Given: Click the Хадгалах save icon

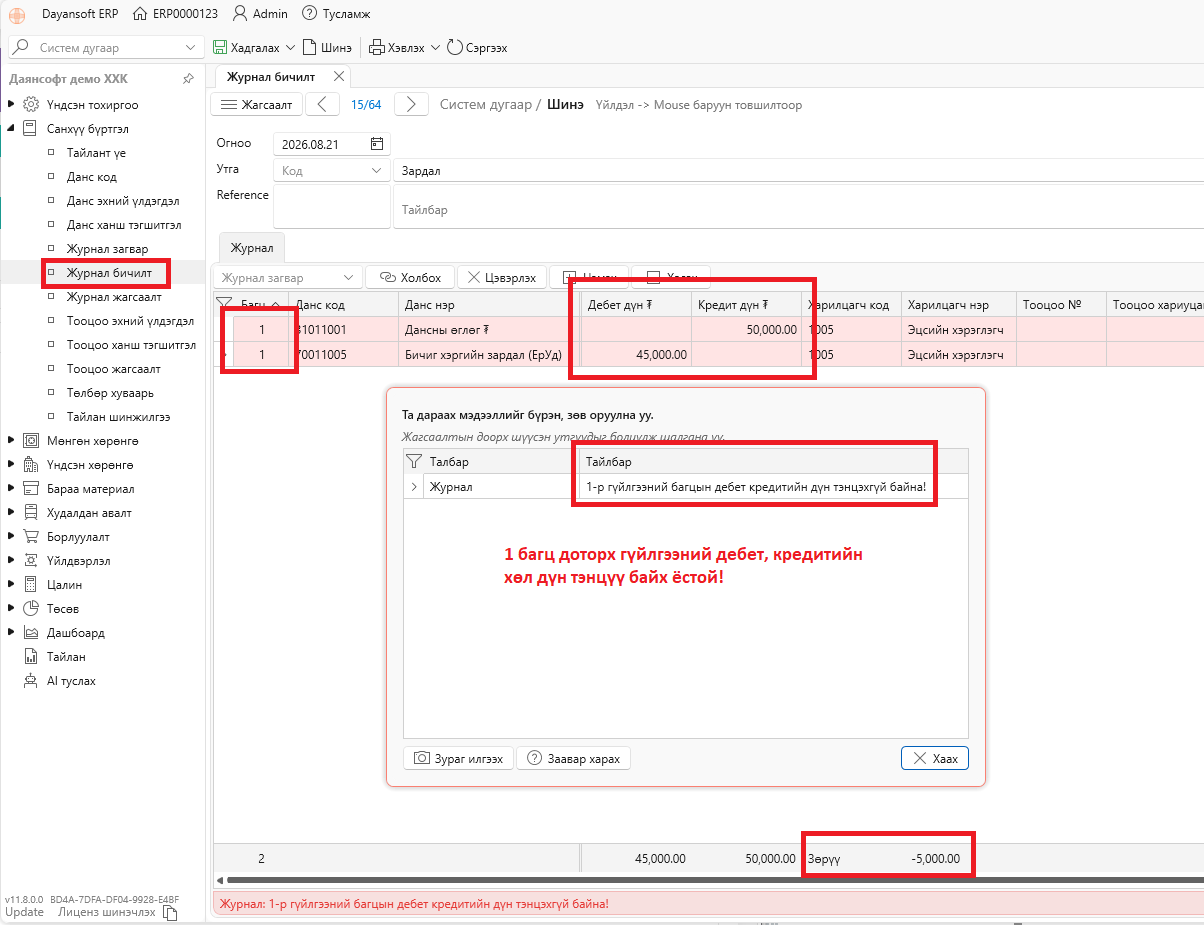Looking at the screenshot, I should [x=220, y=47].
